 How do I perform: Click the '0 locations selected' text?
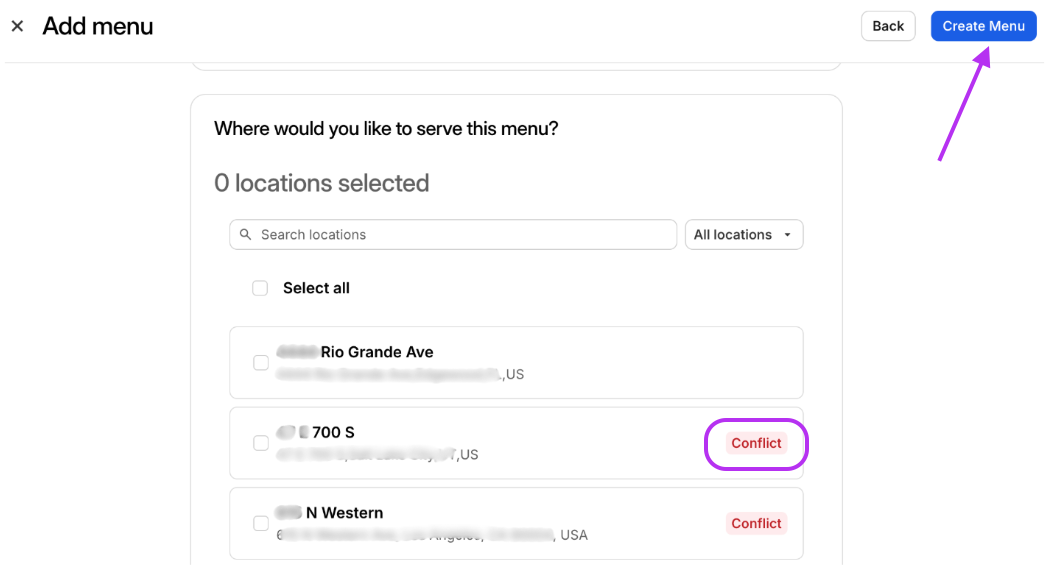tap(321, 183)
